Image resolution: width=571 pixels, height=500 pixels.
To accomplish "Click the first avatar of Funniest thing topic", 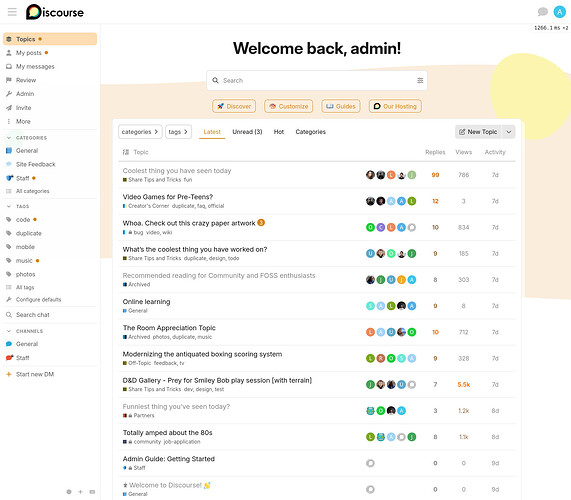I will pos(370,411).
